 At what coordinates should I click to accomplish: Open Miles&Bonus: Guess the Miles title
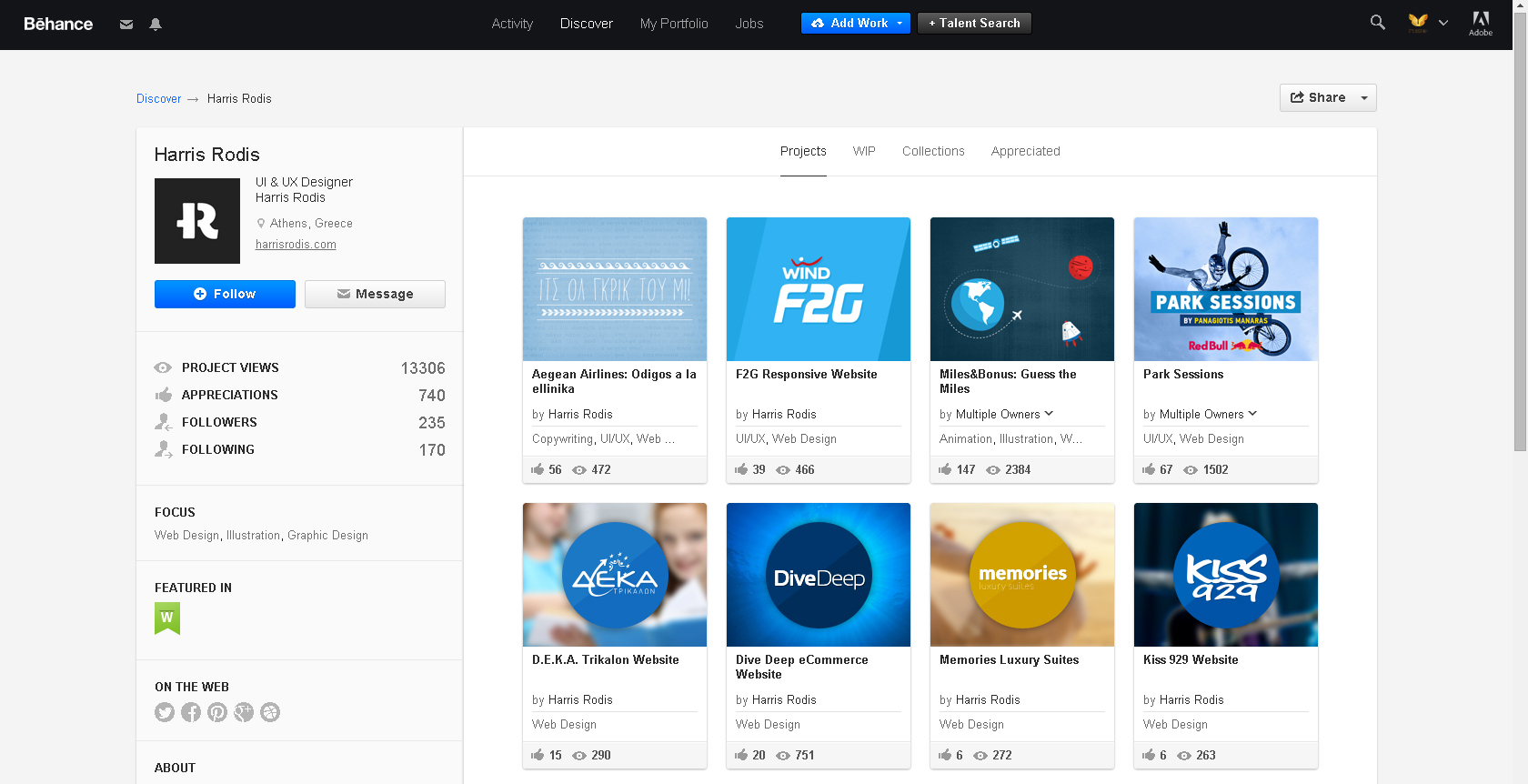1008,381
